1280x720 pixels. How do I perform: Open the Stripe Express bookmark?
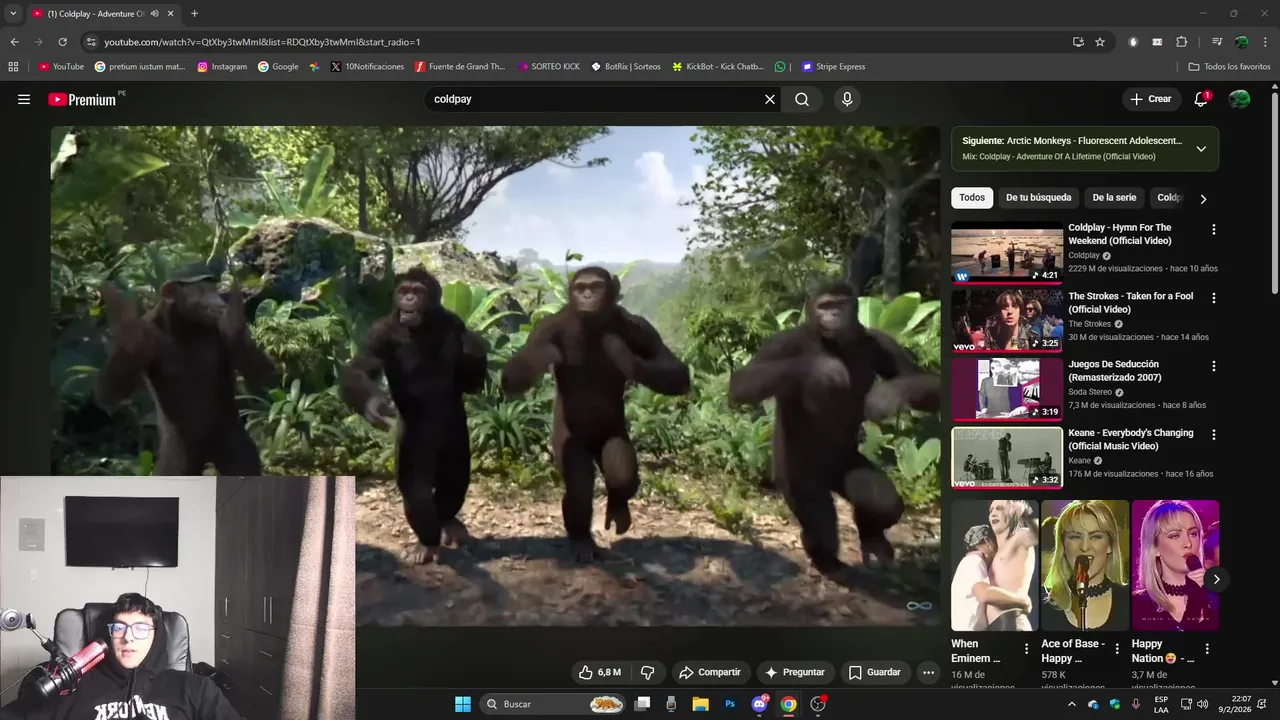833,67
